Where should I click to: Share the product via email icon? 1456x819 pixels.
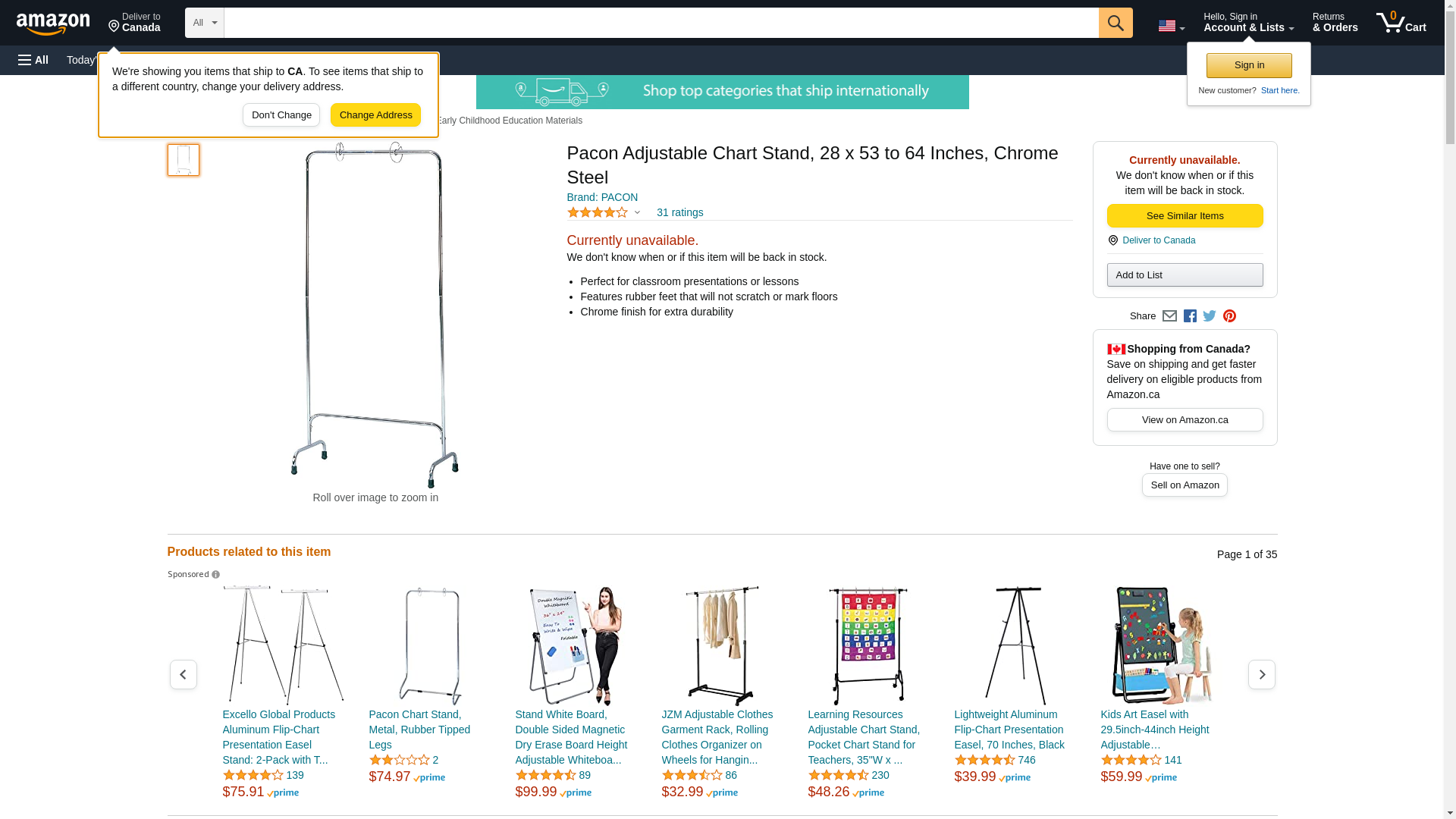[x=1169, y=316]
